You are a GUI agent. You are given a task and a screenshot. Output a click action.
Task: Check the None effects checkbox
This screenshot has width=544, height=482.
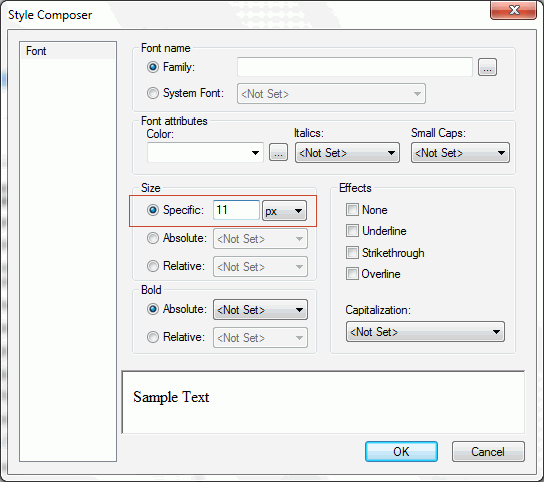[352, 210]
